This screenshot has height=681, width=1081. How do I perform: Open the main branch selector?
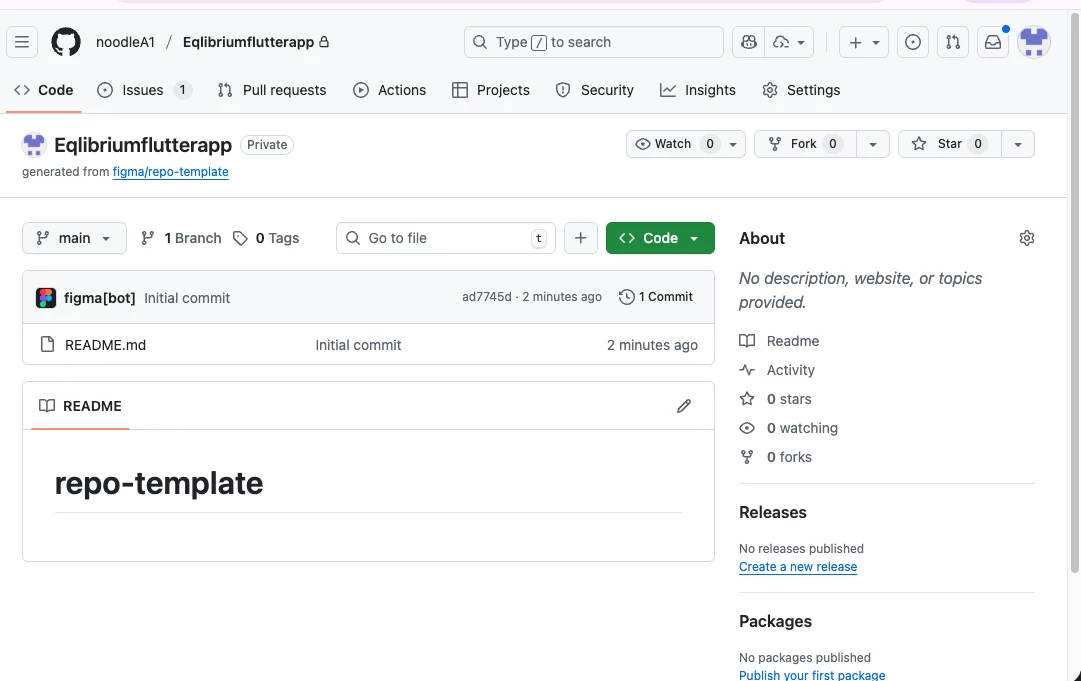[74, 238]
